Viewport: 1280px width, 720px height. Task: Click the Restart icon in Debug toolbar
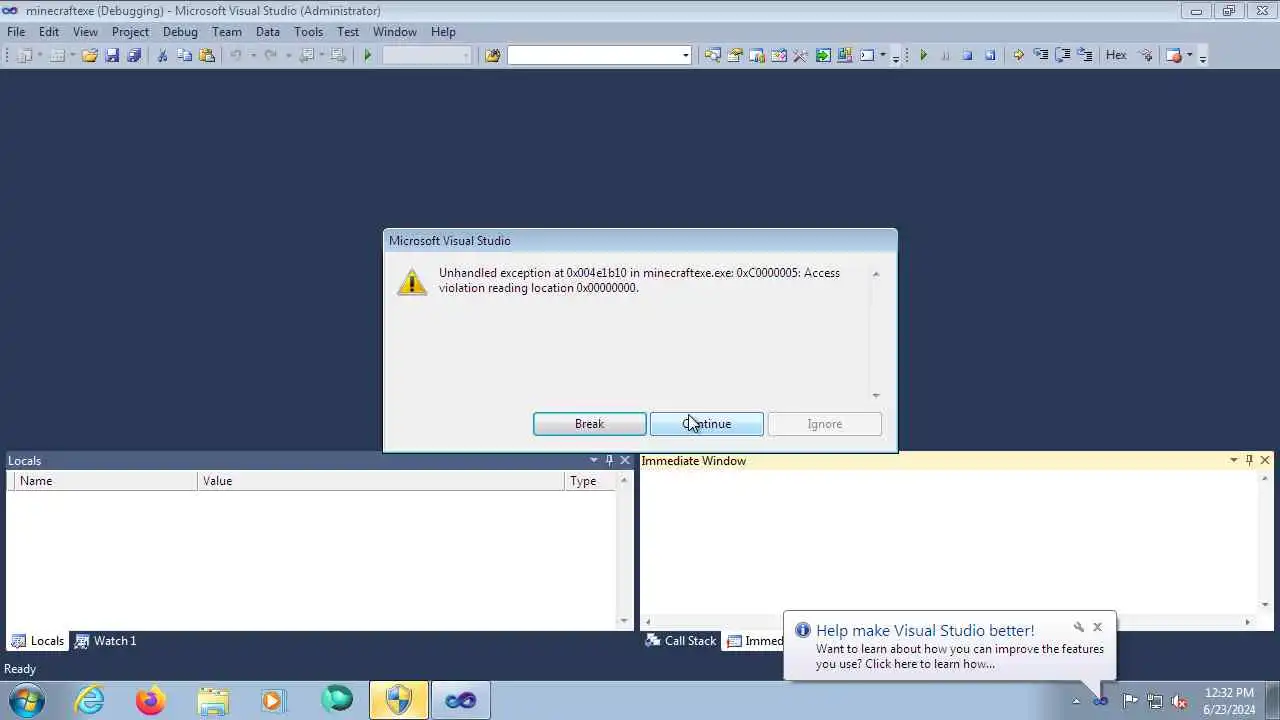[x=990, y=55]
